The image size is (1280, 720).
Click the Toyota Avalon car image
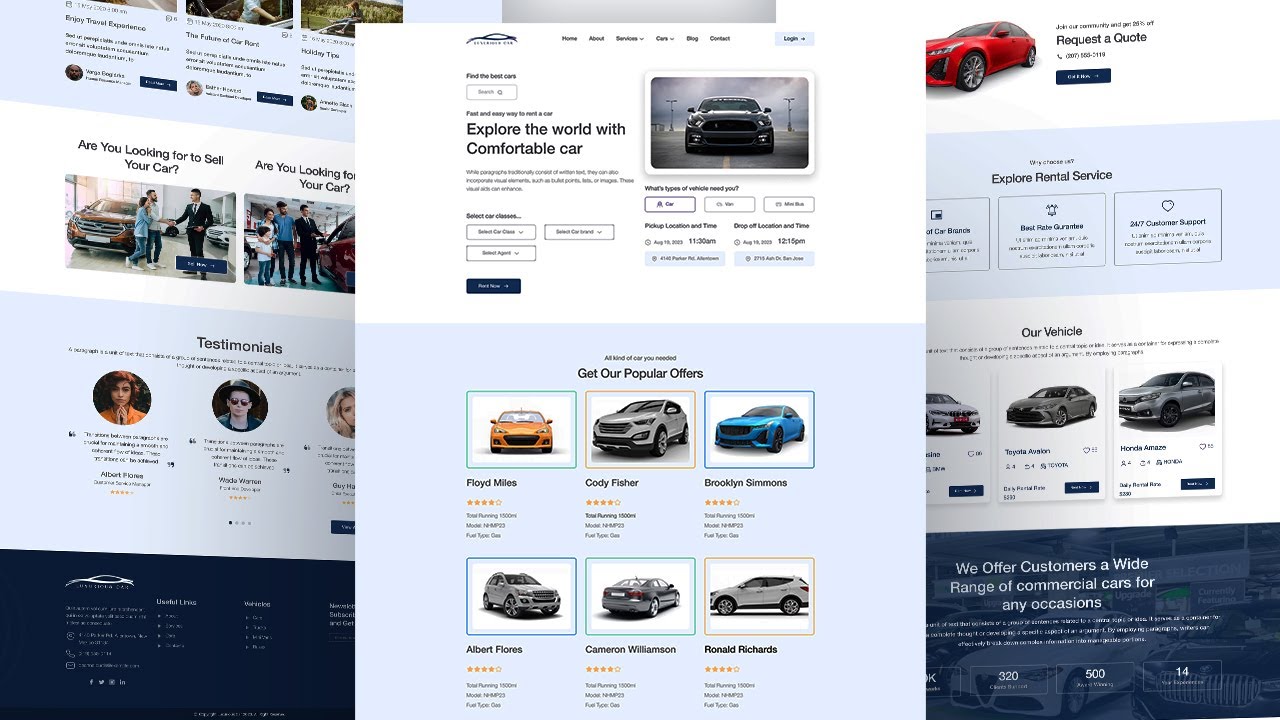tap(1051, 408)
